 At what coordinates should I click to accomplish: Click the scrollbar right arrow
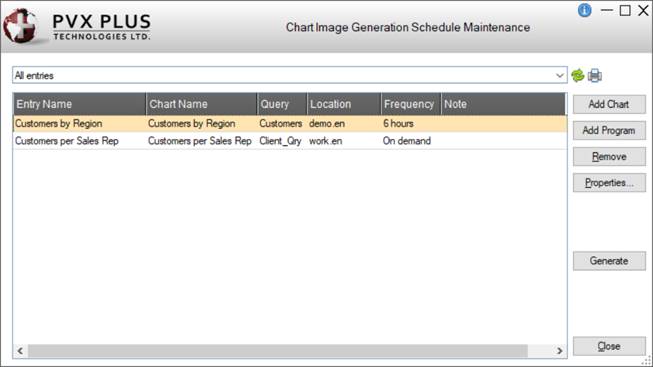[559, 351]
